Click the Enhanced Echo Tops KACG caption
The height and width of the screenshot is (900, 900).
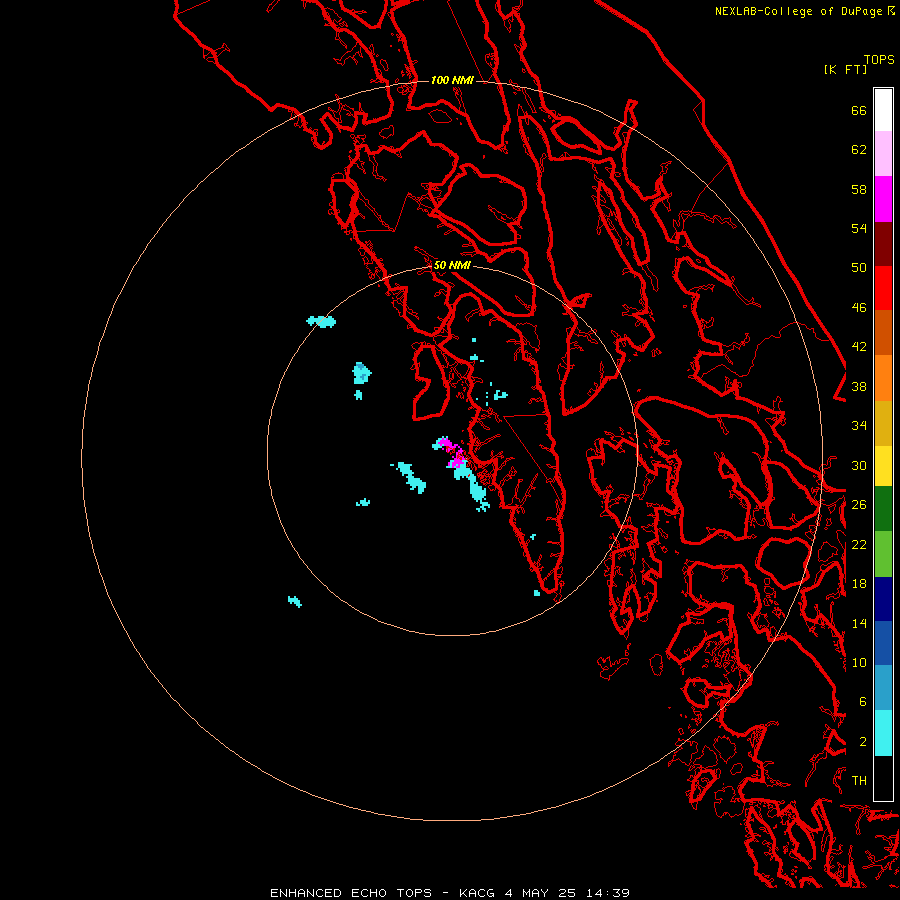(x=449, y=893)
